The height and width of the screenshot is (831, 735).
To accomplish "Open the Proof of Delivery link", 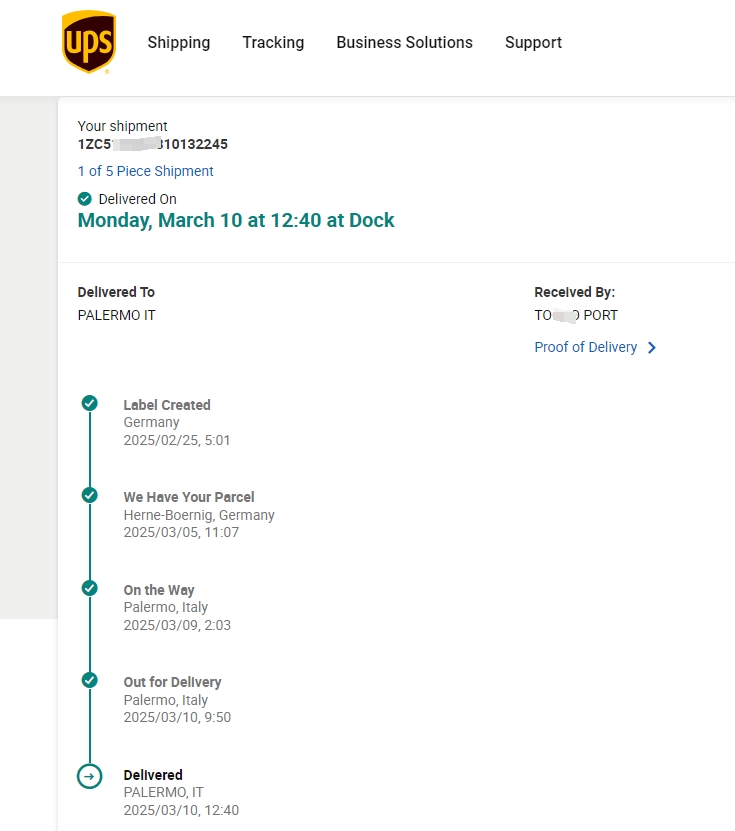I will [586, 347].
